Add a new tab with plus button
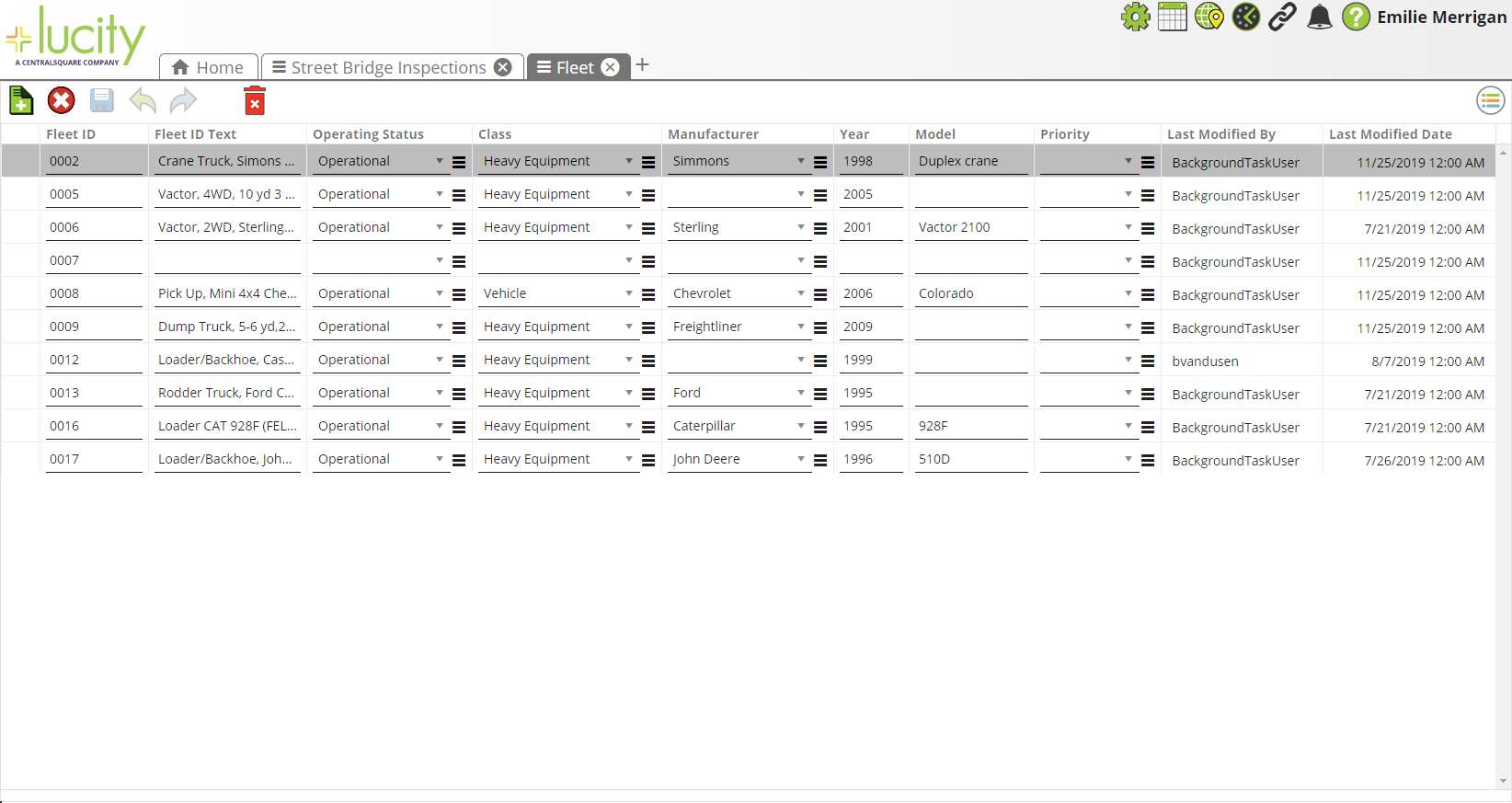Viewport: 1512px width, 803px height. (x=643, y=64)
